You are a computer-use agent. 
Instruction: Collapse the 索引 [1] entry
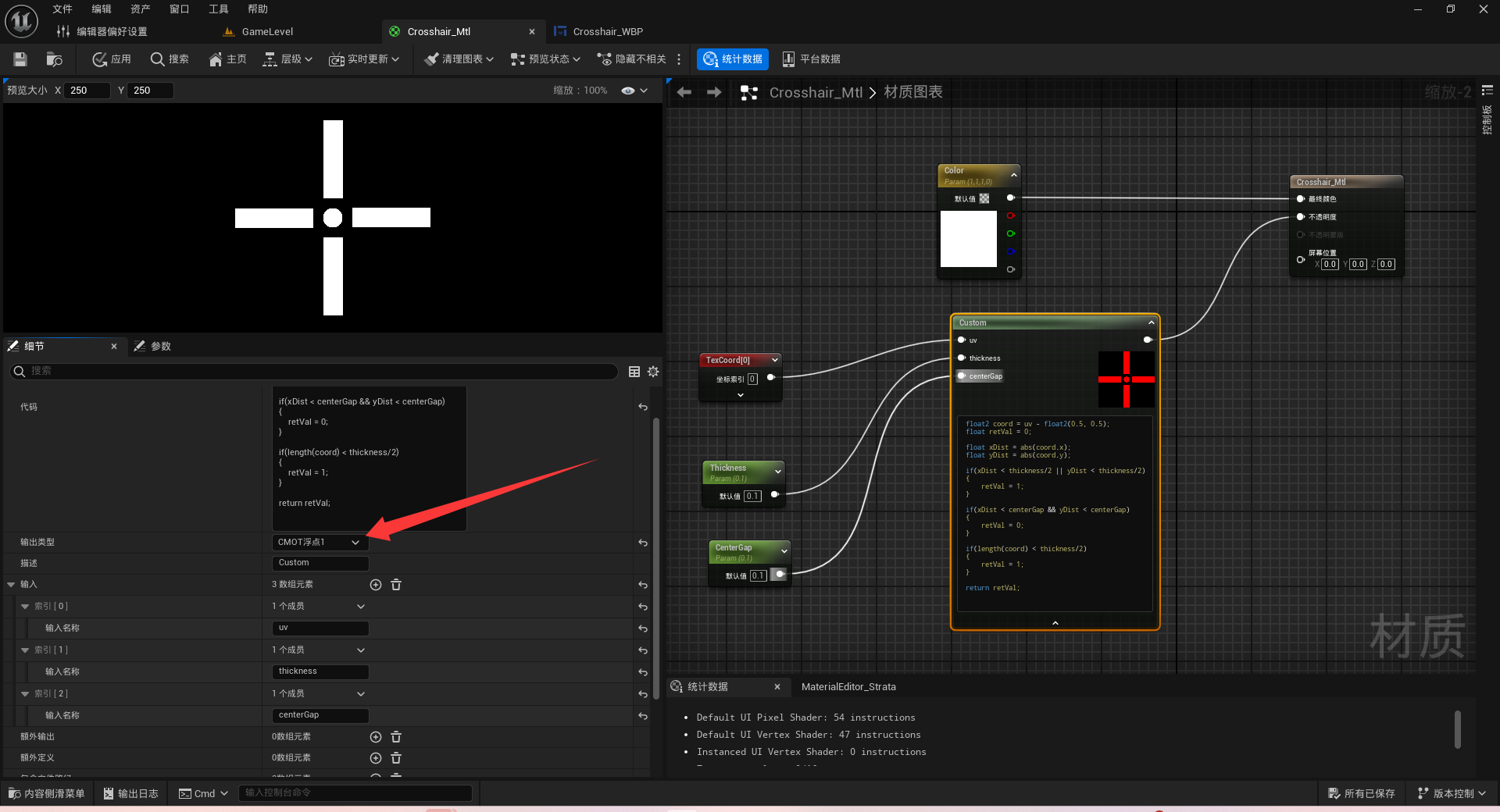[x=25, y=650]
